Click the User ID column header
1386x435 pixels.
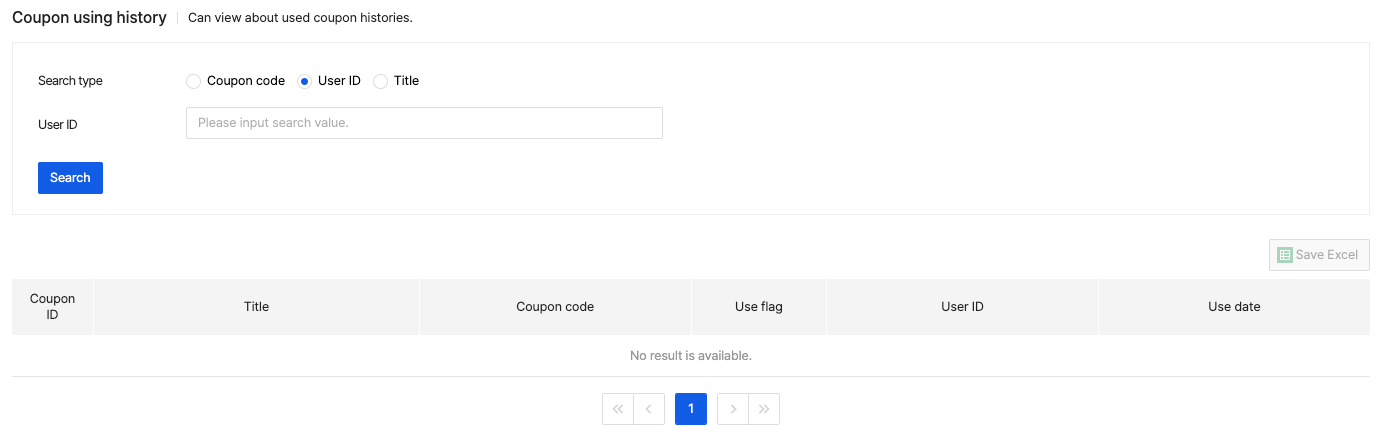962,307
